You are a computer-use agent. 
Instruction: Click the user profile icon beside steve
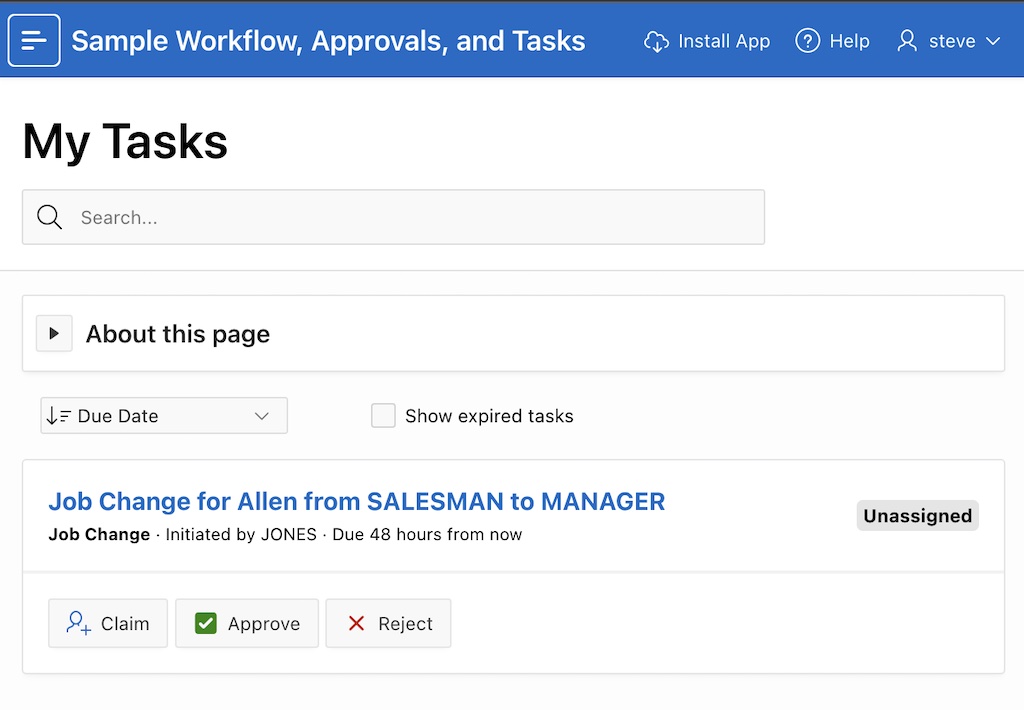pyautogui.click(x=907, y=42)
